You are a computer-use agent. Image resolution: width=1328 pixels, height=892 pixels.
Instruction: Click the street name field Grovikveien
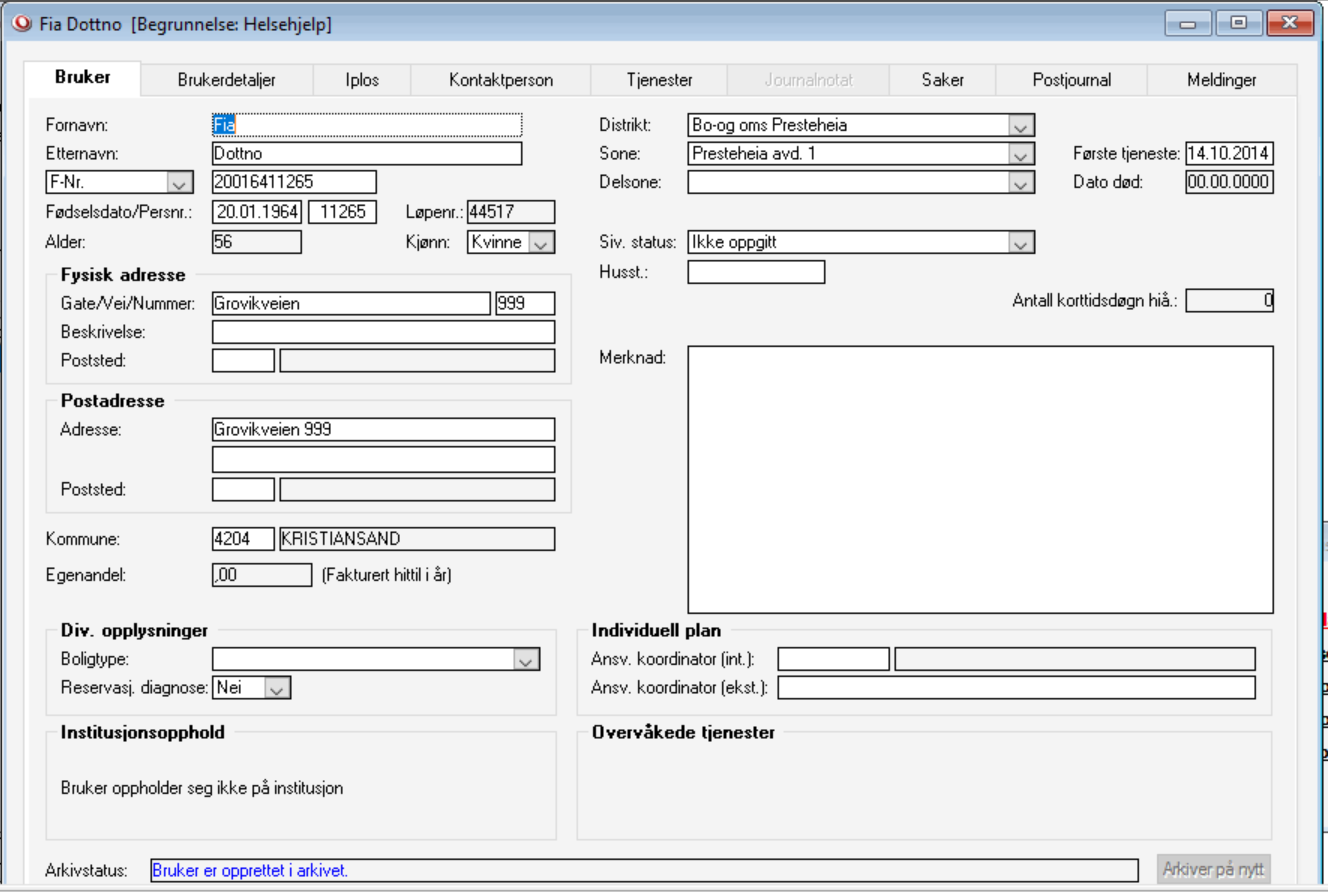pos(351,304)
